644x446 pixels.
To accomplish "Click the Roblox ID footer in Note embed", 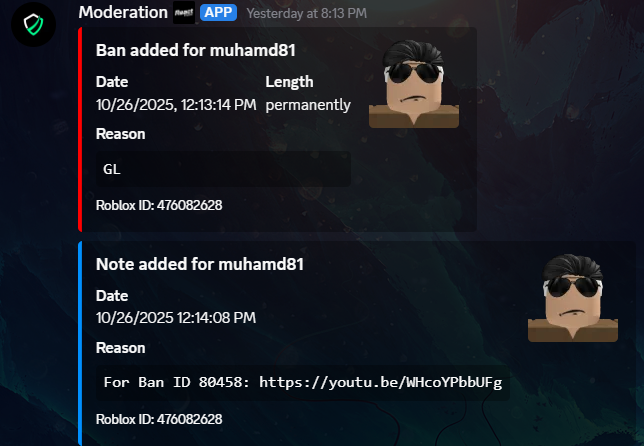I will point(159,419).
